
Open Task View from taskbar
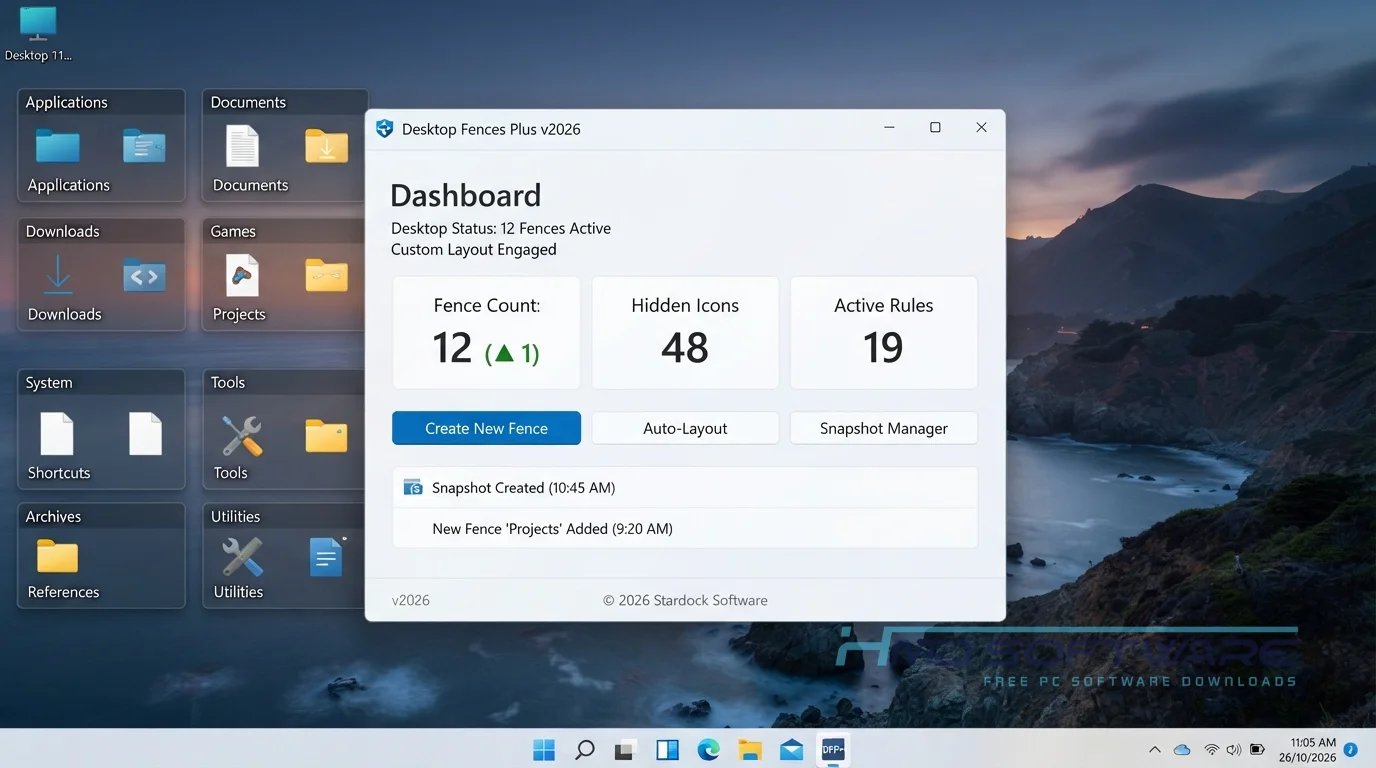626,750
